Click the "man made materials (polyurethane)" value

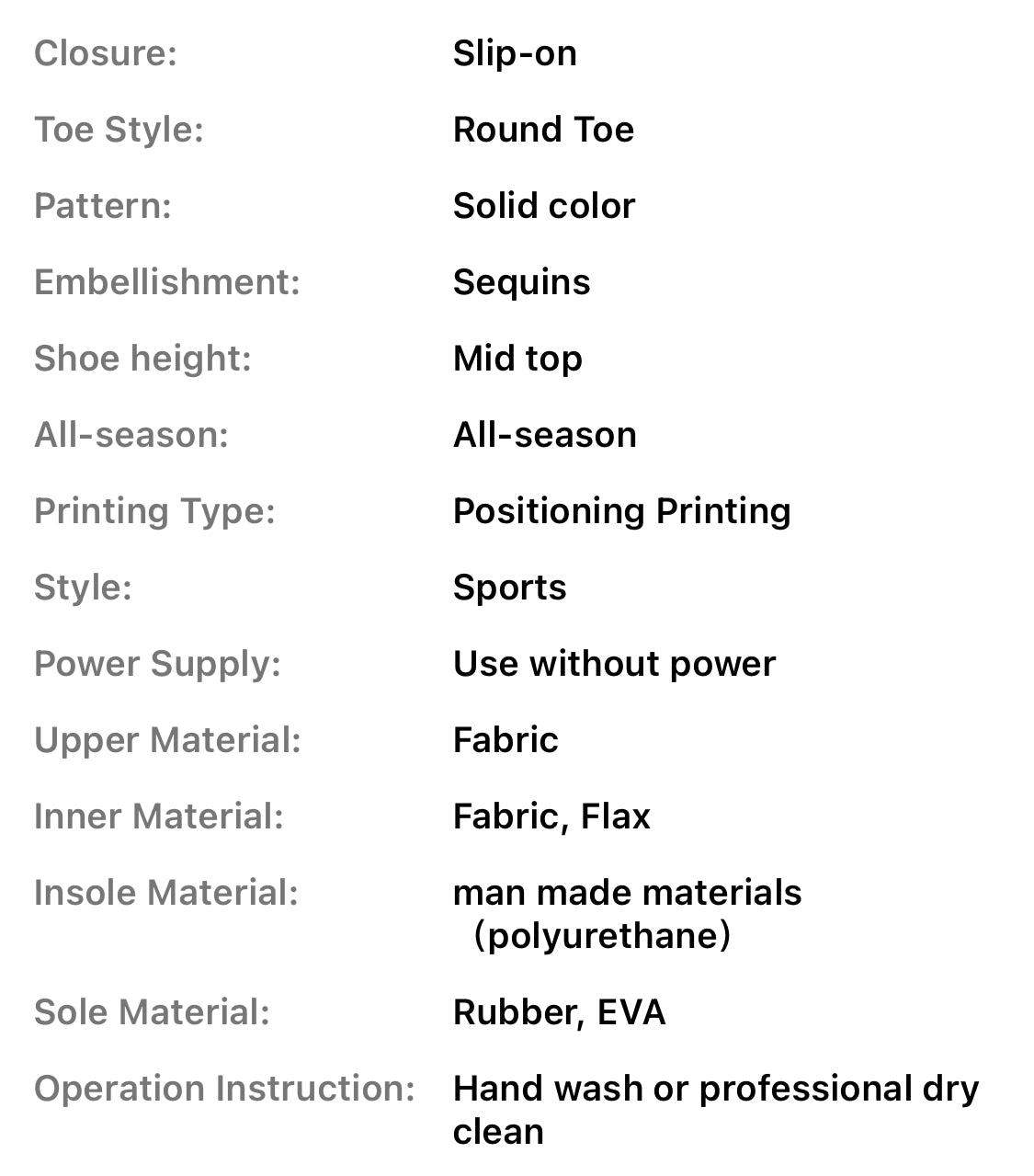click(x=627, y=914)
